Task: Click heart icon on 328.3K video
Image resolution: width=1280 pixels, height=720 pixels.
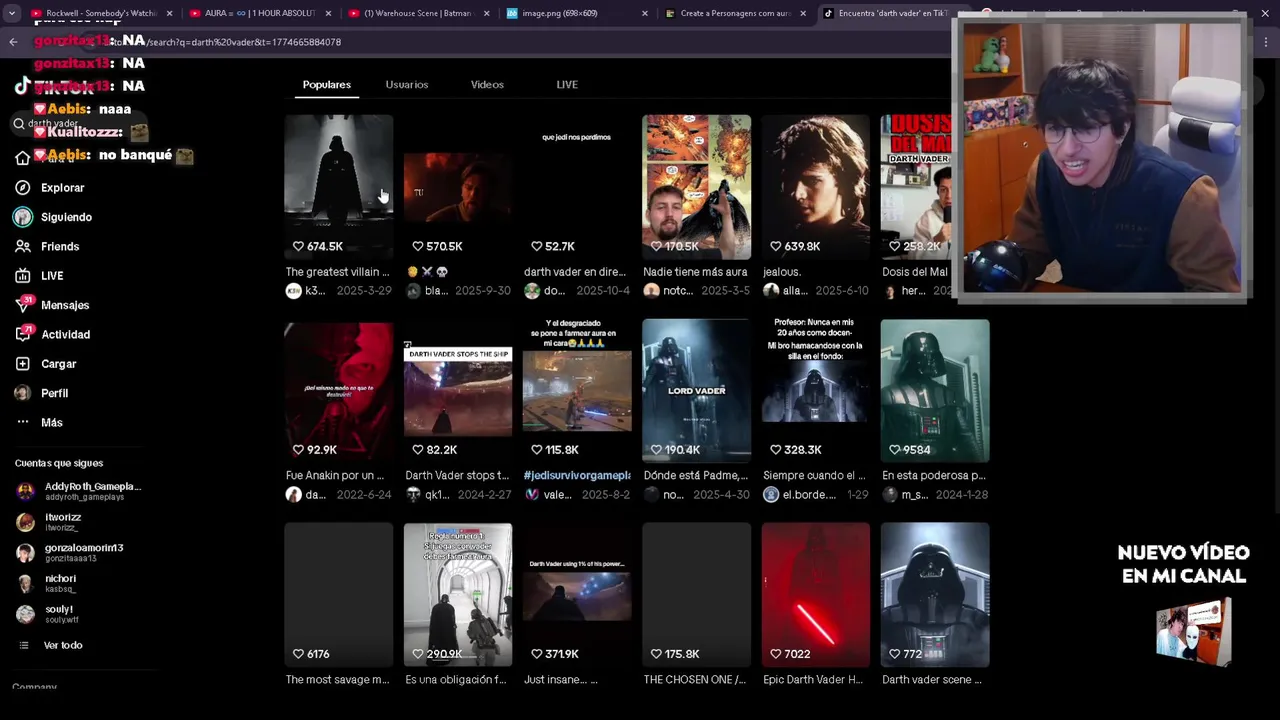Action: pyautogui.click(x=775, y=450)
